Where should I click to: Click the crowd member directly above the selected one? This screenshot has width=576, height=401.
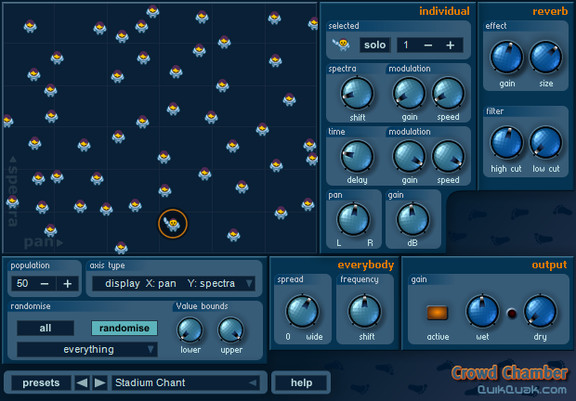click(x=165, y=190)
